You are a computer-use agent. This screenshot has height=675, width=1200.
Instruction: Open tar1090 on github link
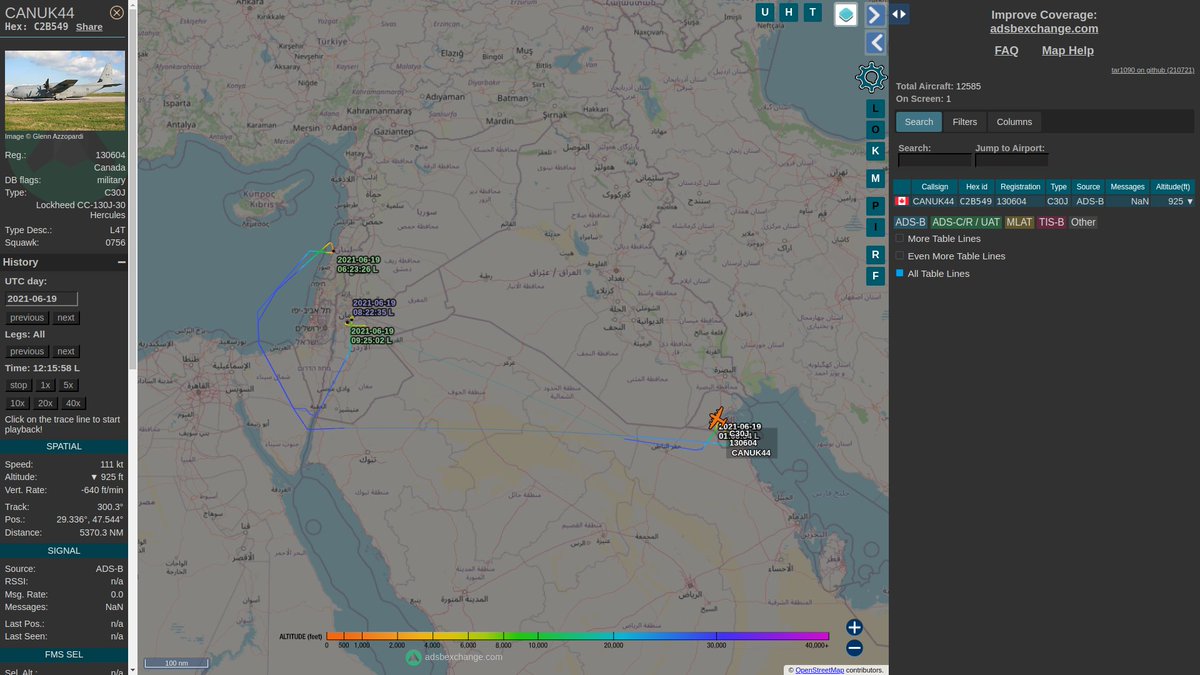(1153, 70)
